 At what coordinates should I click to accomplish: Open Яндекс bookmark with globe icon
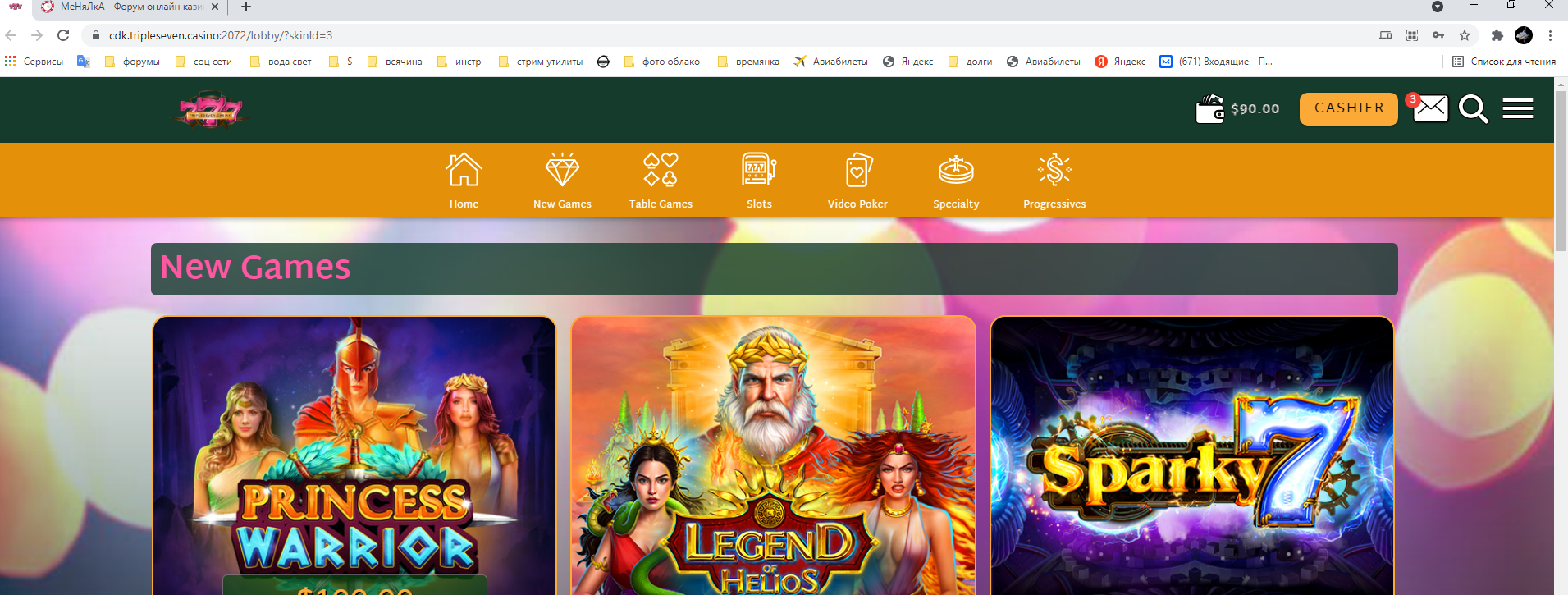(907, 62)
